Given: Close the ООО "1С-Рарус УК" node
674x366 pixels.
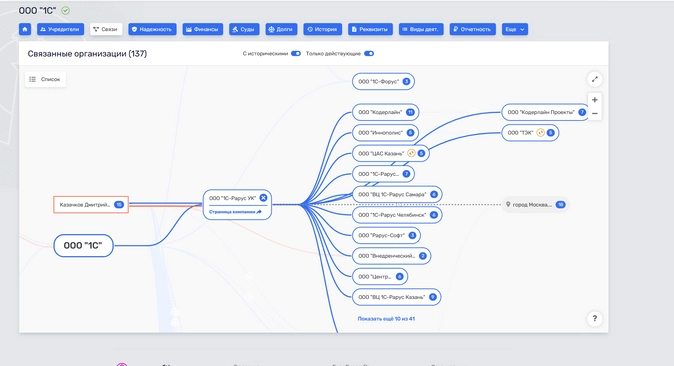Looking at the screenshot, I should pyautogui.click(x=263, y=198).
